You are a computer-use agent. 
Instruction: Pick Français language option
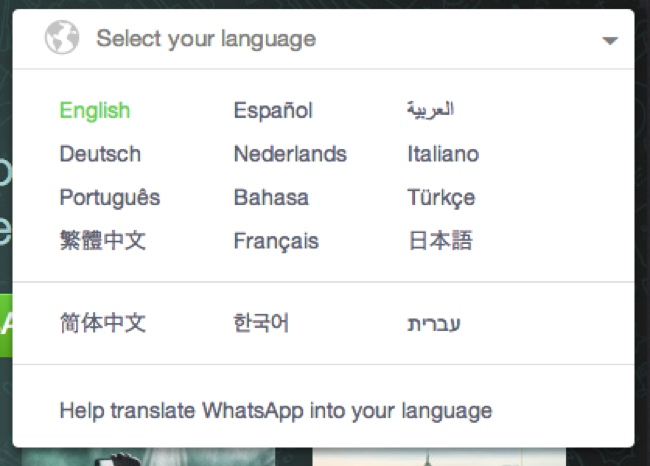point(276,241)
